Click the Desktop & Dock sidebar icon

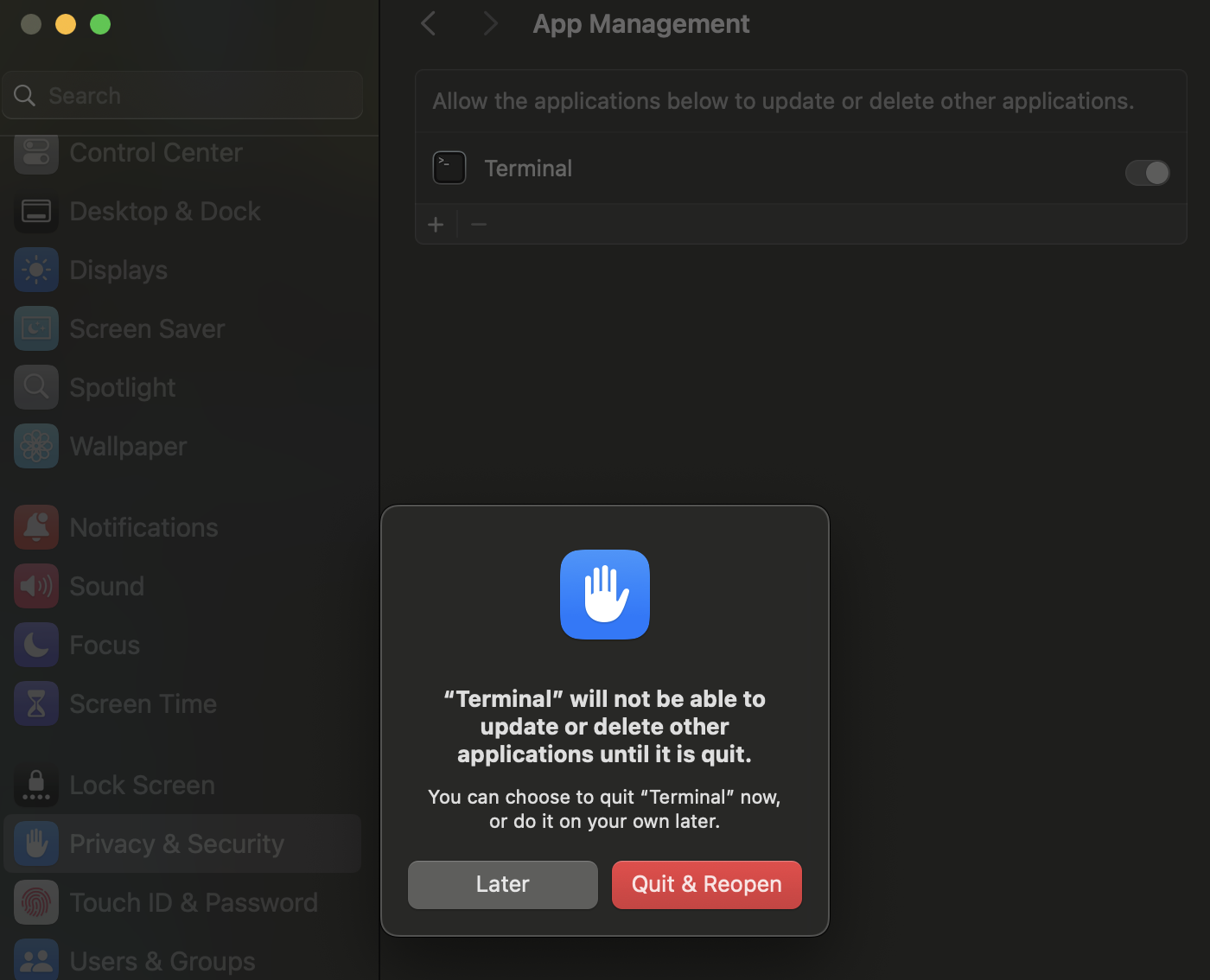click(36, 211)
